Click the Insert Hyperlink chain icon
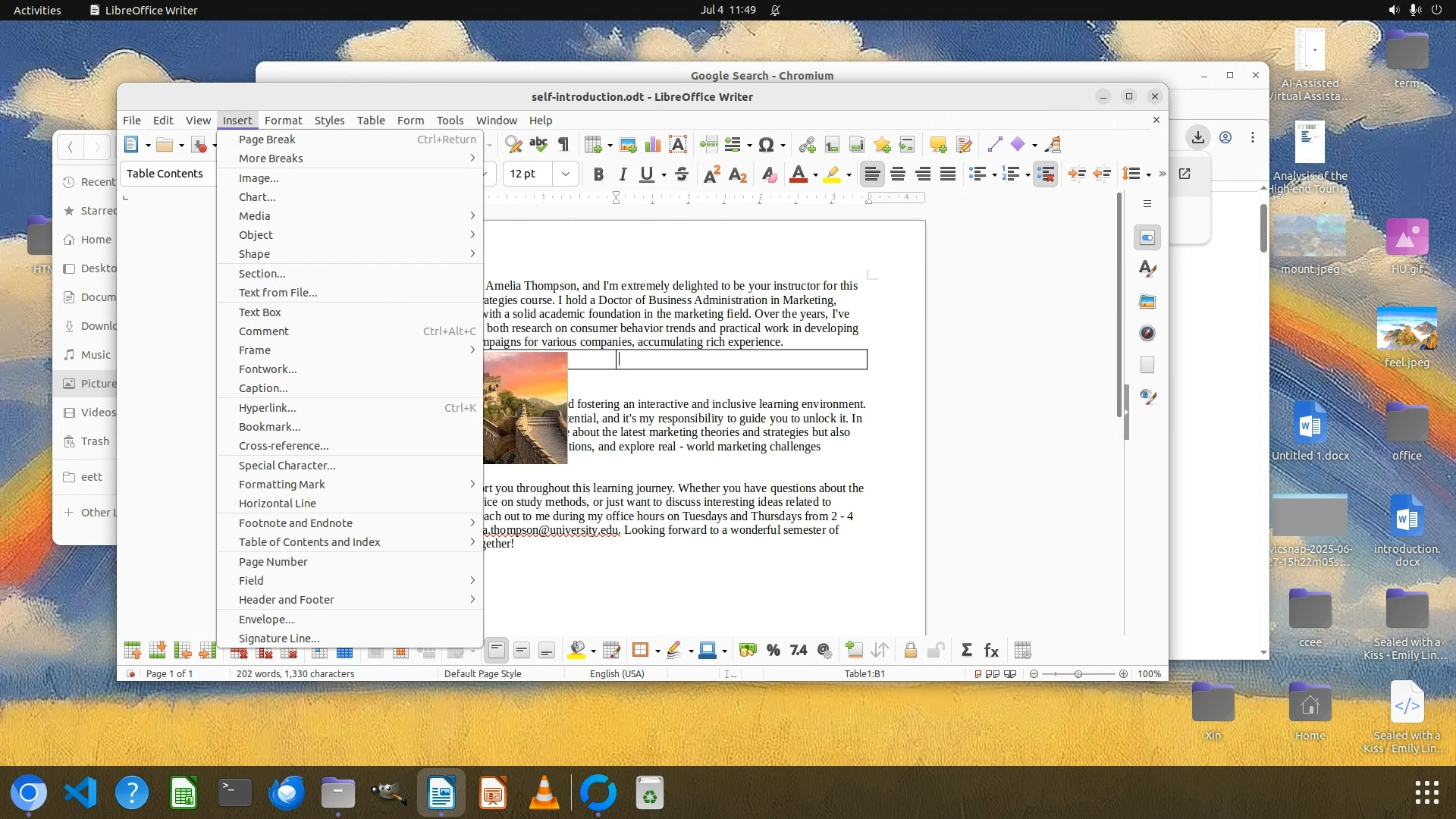This screenshot has height=819, width=1456. click(807, 145)
